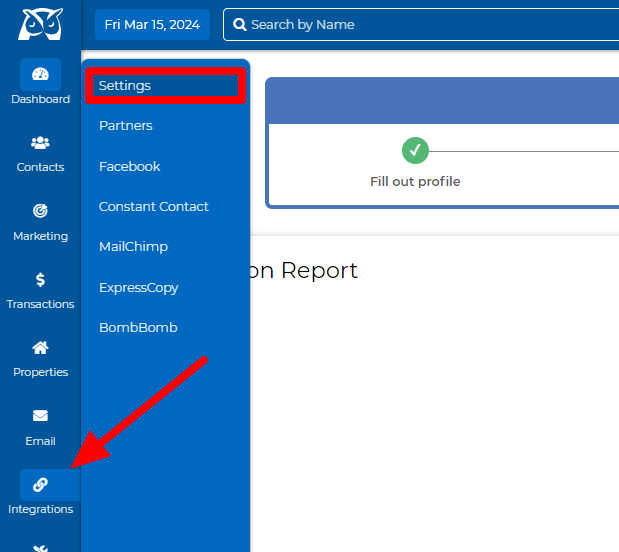Open Integrations via chain link icon
The width and height of the screenshot is (619, 552).
click(x=40, y=484)
